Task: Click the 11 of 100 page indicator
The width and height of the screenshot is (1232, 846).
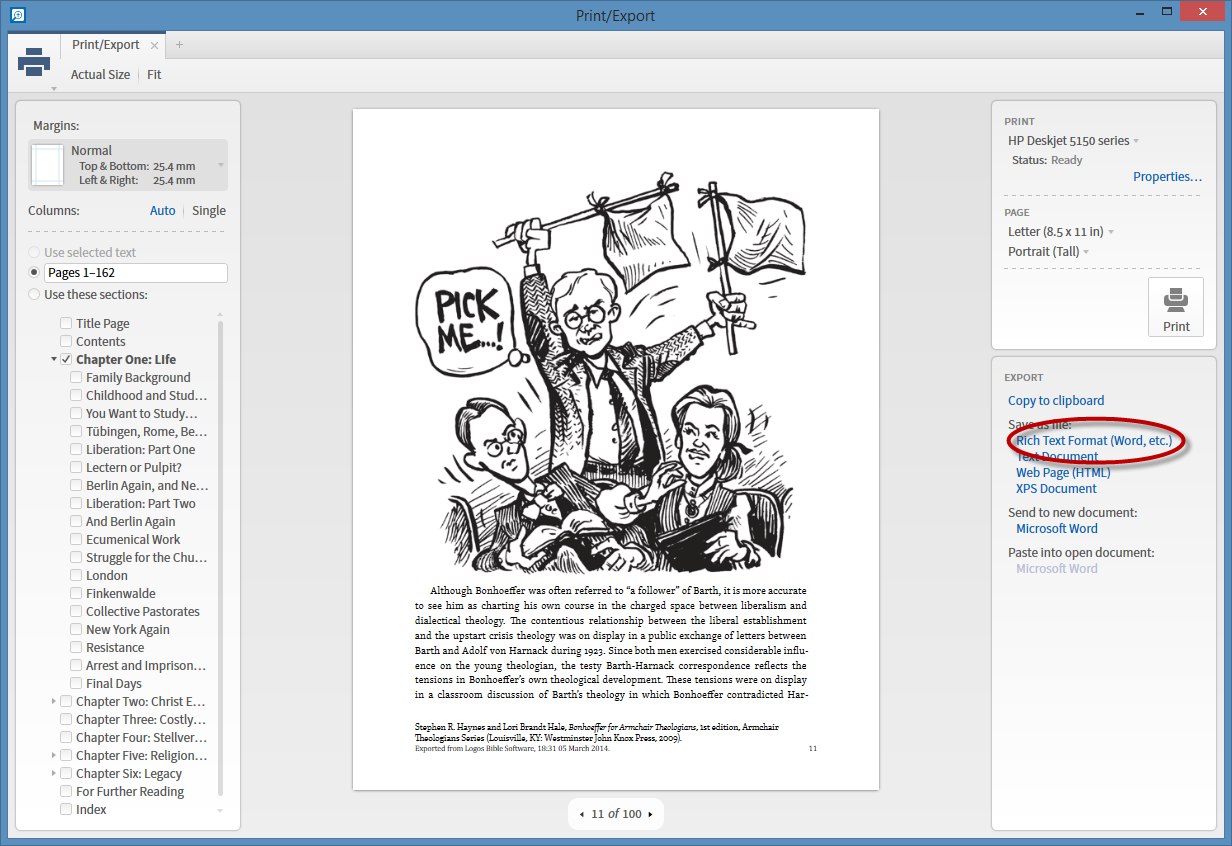Action: pyautogui.click(x=616, y=814)
